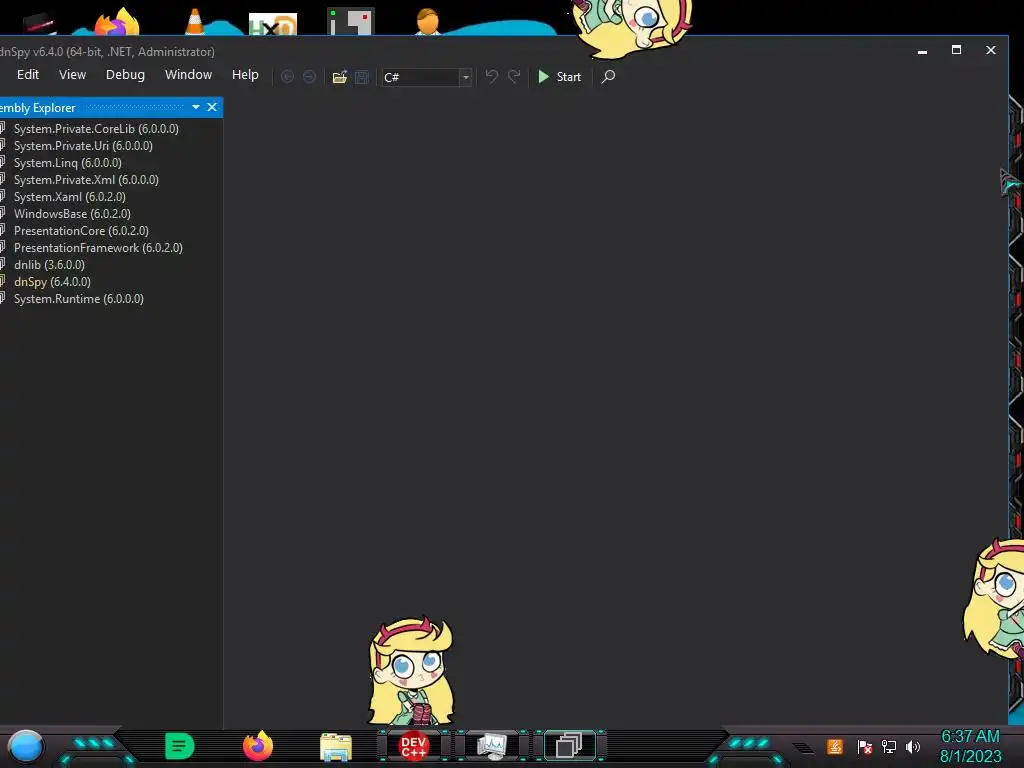Click the volume speaker tray icon
This screenshot has height=768, width=1024.
click(913, 746)
